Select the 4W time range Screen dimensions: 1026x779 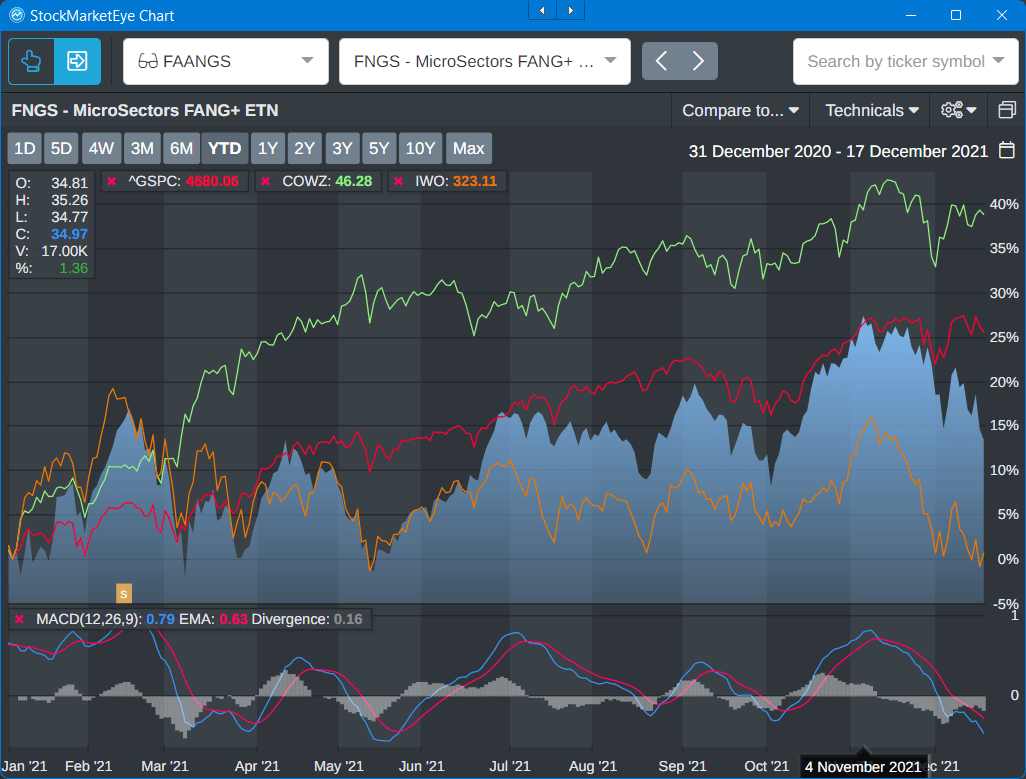pyautogui.click(x=101, y=148)
